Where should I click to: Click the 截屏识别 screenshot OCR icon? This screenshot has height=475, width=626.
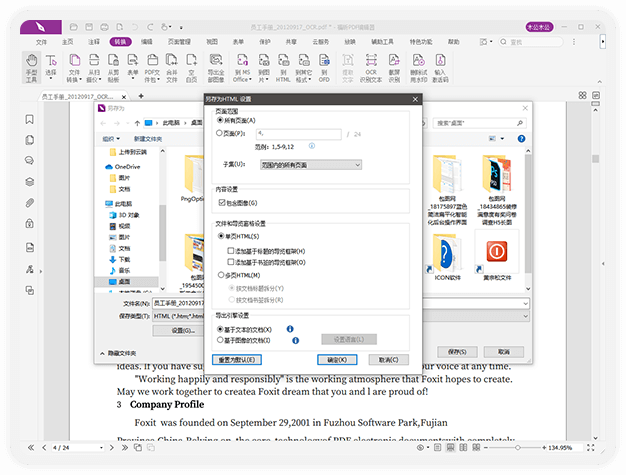394,68
